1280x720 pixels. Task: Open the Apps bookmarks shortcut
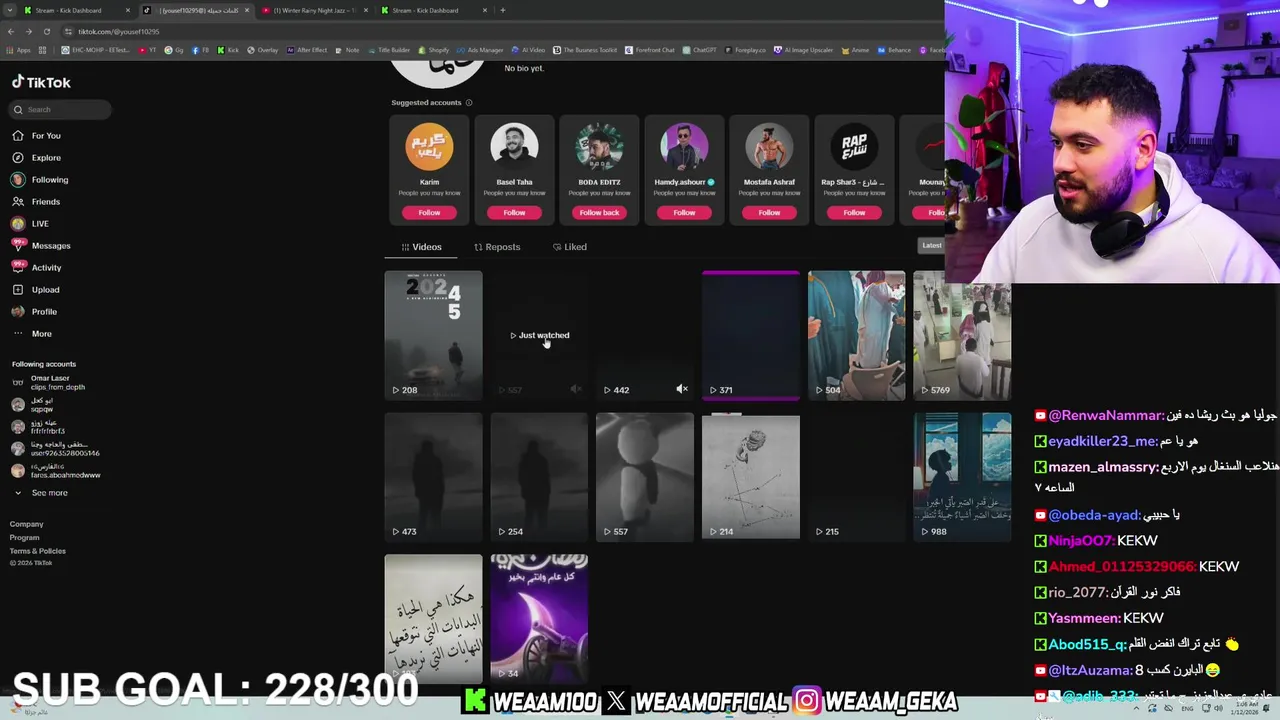pos(19,50)
